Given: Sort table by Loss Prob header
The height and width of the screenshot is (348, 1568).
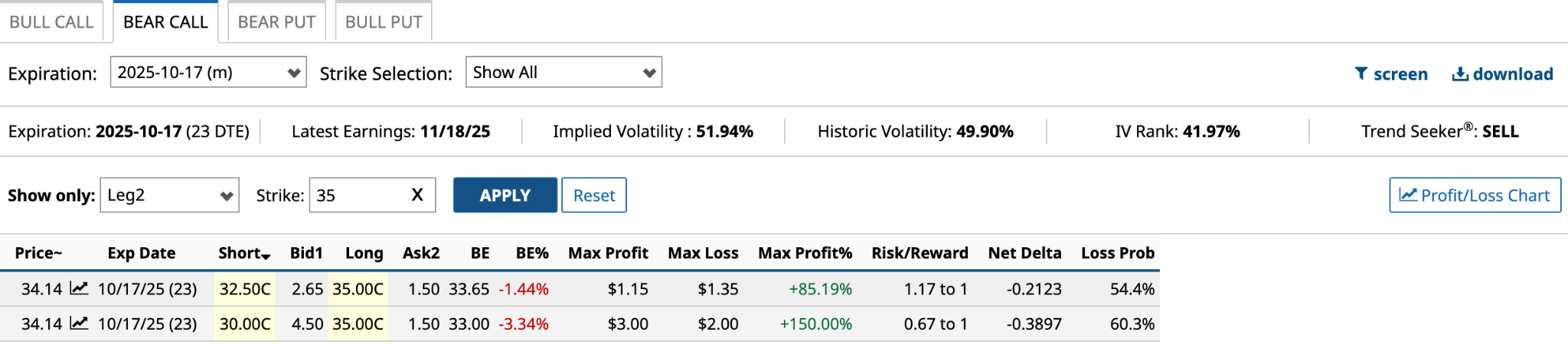Looking at the screenshot, I should click(x=1117, y=253).
